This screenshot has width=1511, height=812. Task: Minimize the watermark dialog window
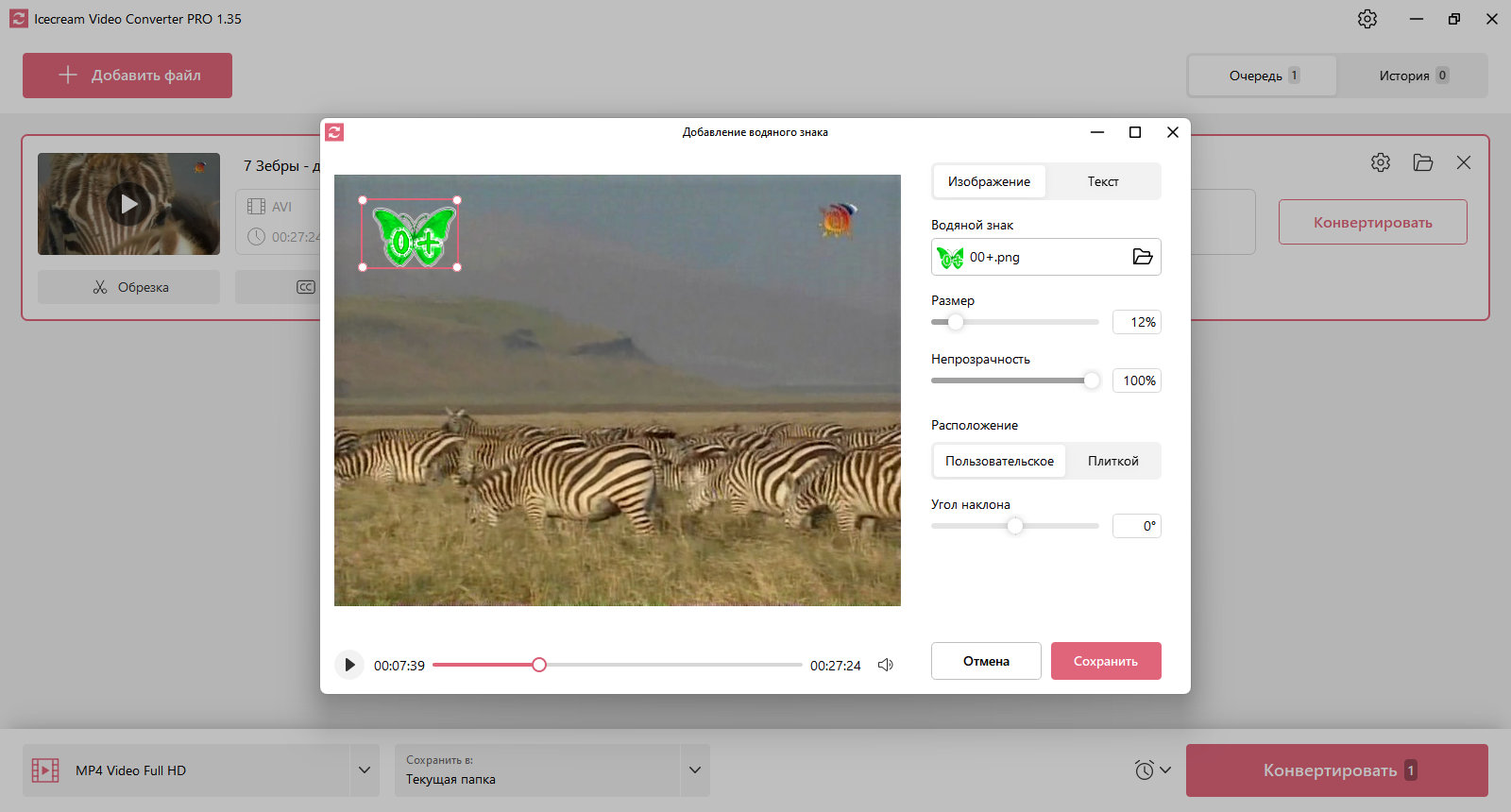click(1097, 132)
